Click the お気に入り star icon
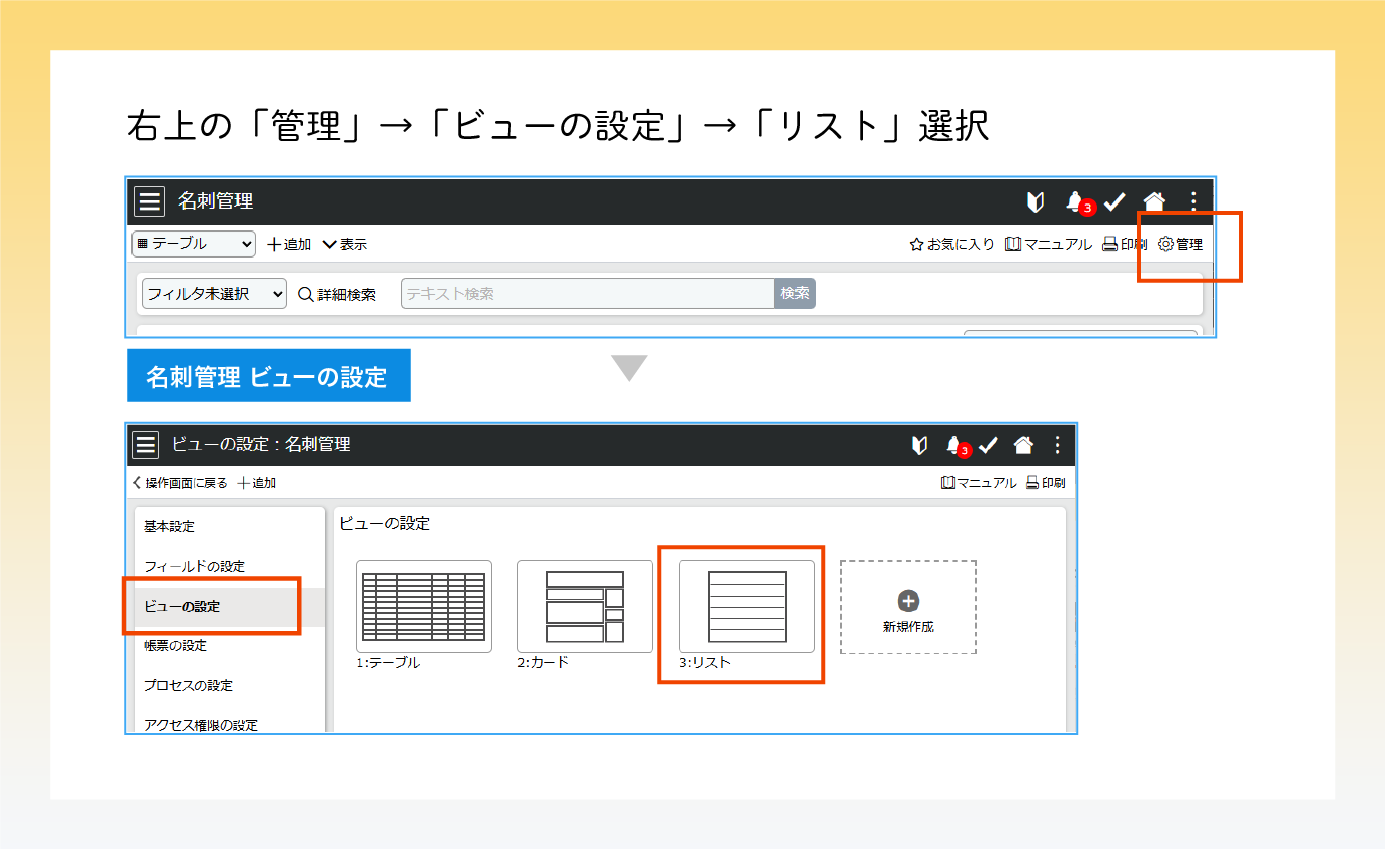 pos(916,244)
